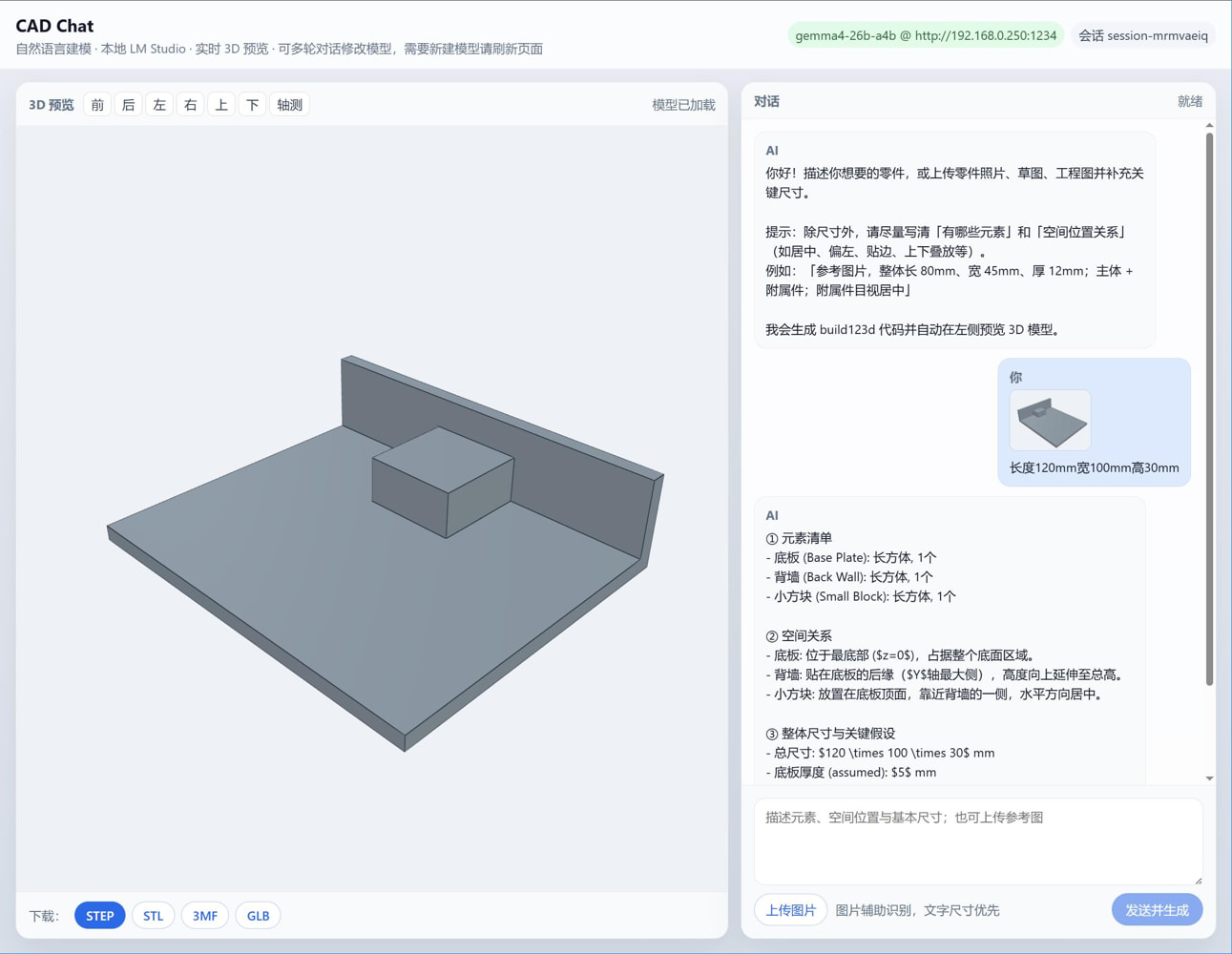Switch 3D preview to bottom view 下

[x=253, y=105]
